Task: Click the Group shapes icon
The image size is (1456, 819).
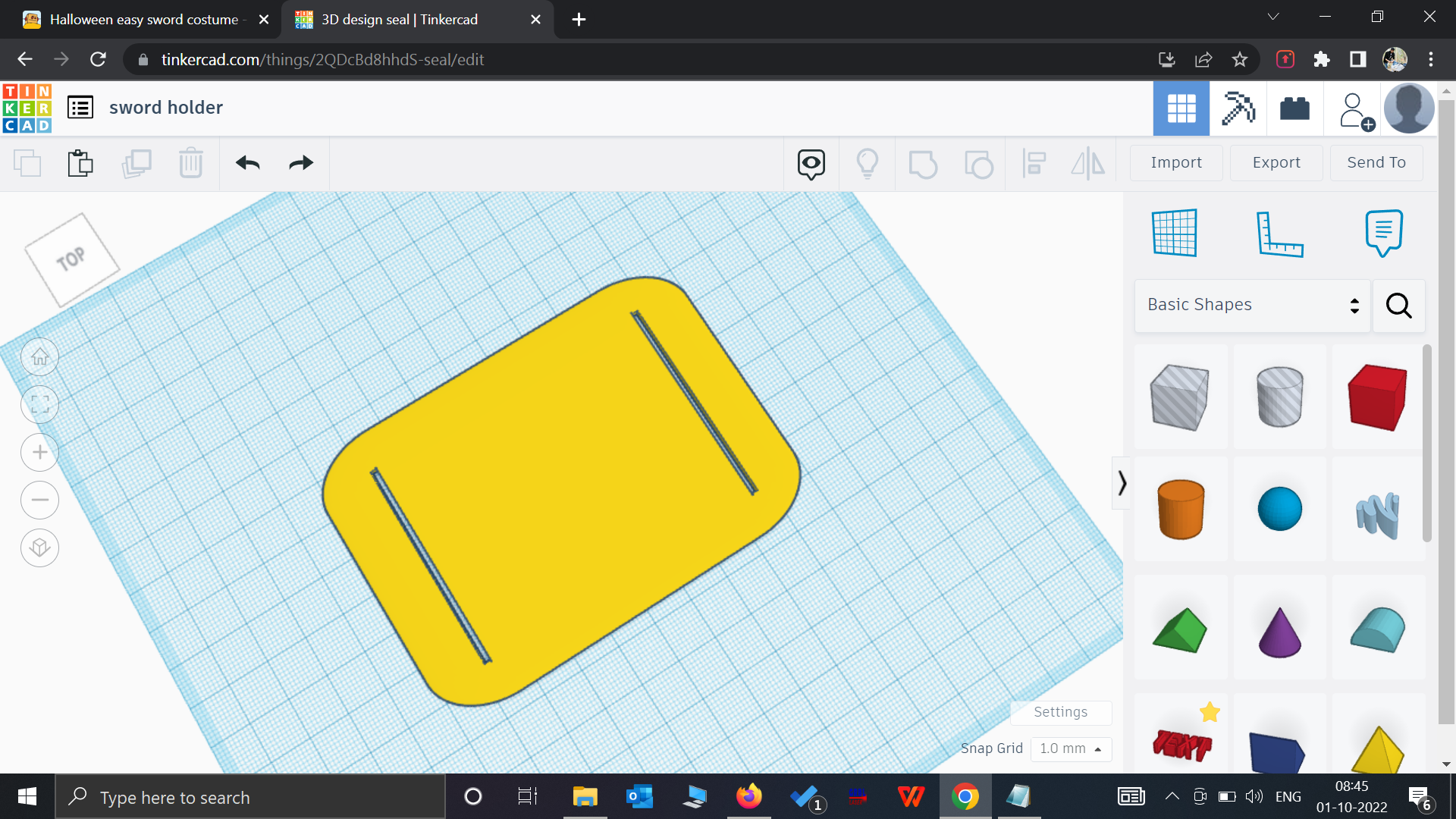Action: click(x=924, y=163)
